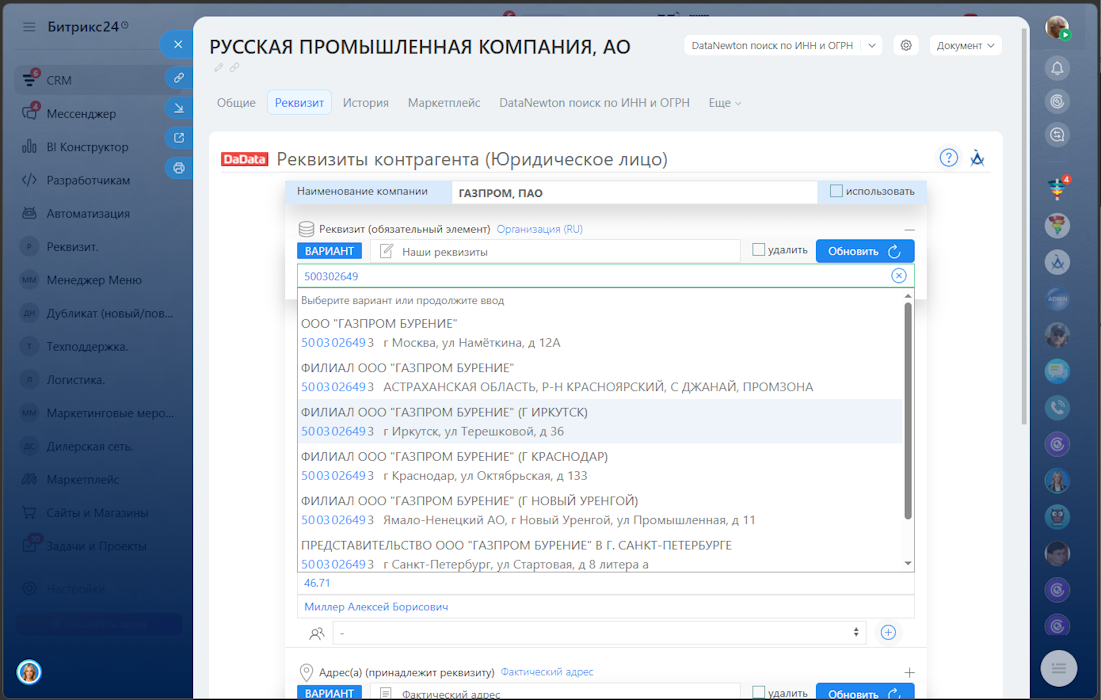Check the 'использовать' checkbox
The width and height of the screenshot is (1101, 700).
[x=836, y=191]
